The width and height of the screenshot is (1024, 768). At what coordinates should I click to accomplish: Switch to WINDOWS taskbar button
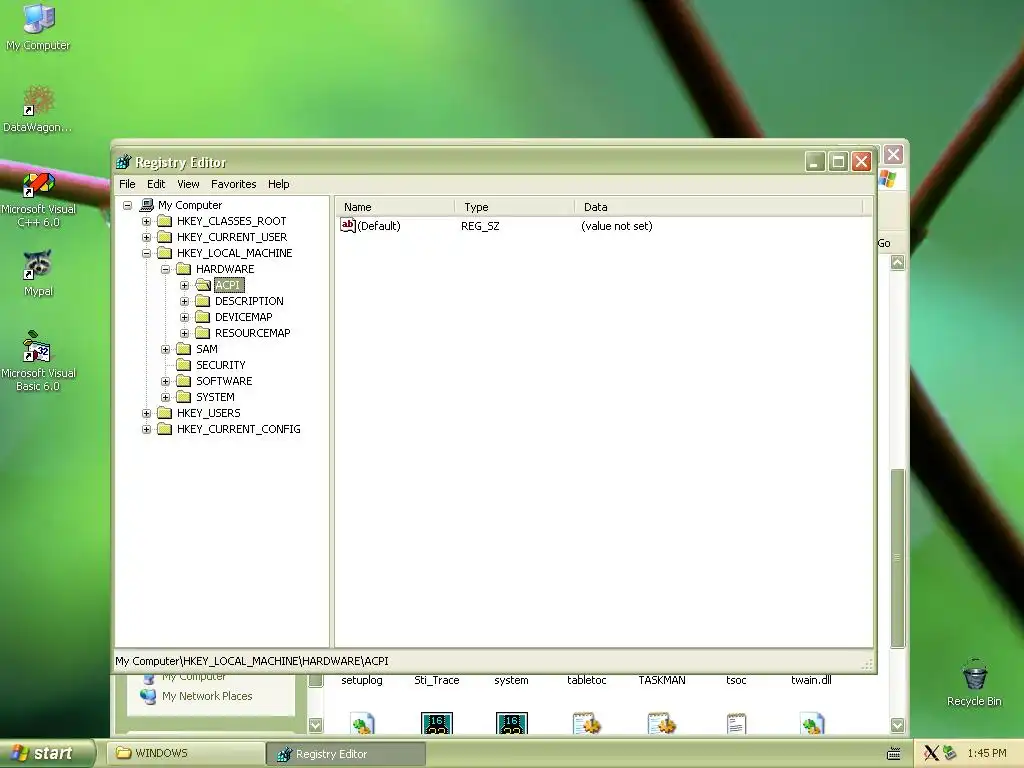(x=185, y=753)
